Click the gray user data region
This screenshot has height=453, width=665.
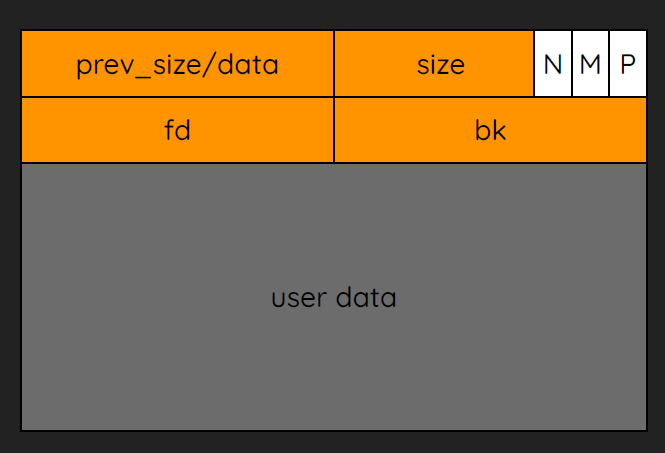(x=334, y=296)
